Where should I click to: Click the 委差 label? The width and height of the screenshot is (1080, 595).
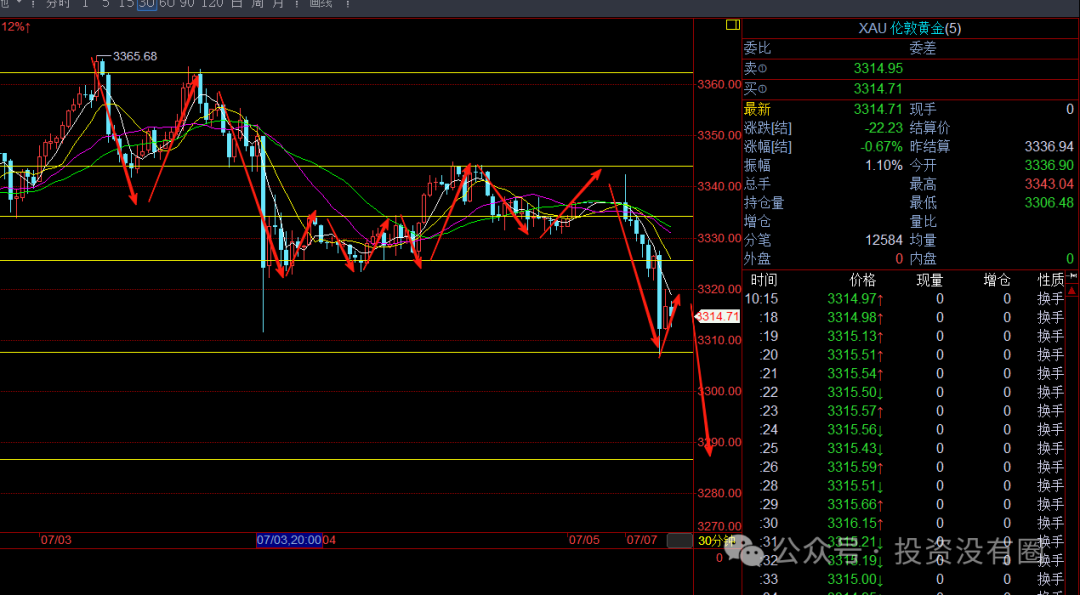pyautogui.click(x=923, y=48)
